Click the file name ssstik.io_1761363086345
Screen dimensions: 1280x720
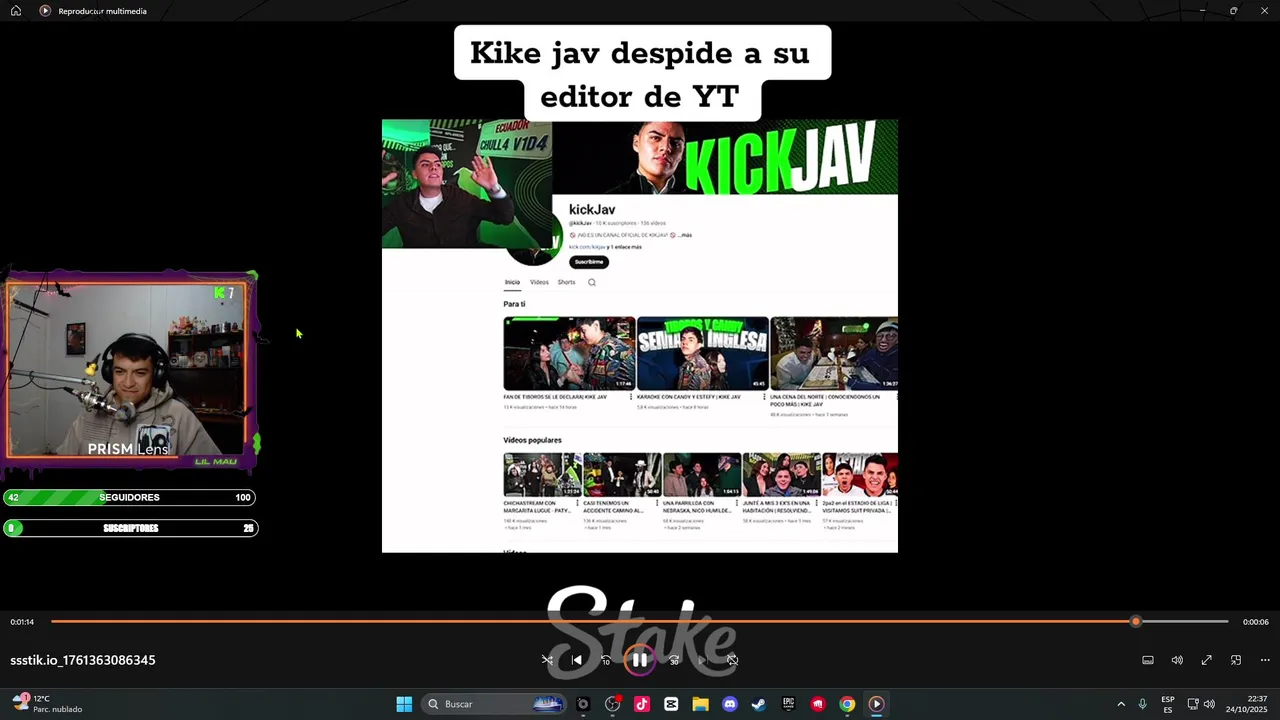83,660
